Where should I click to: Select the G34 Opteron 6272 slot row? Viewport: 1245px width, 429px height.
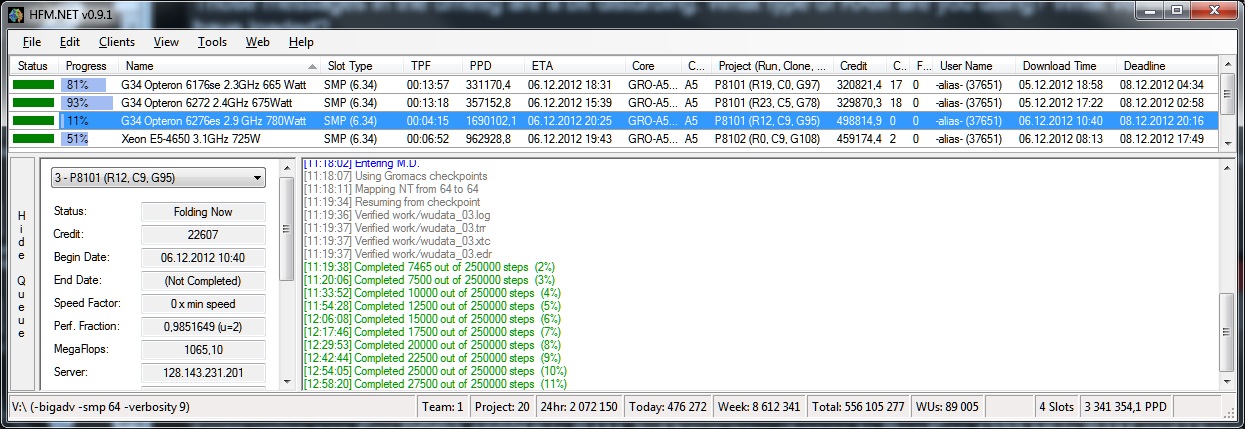pos(613,102)
